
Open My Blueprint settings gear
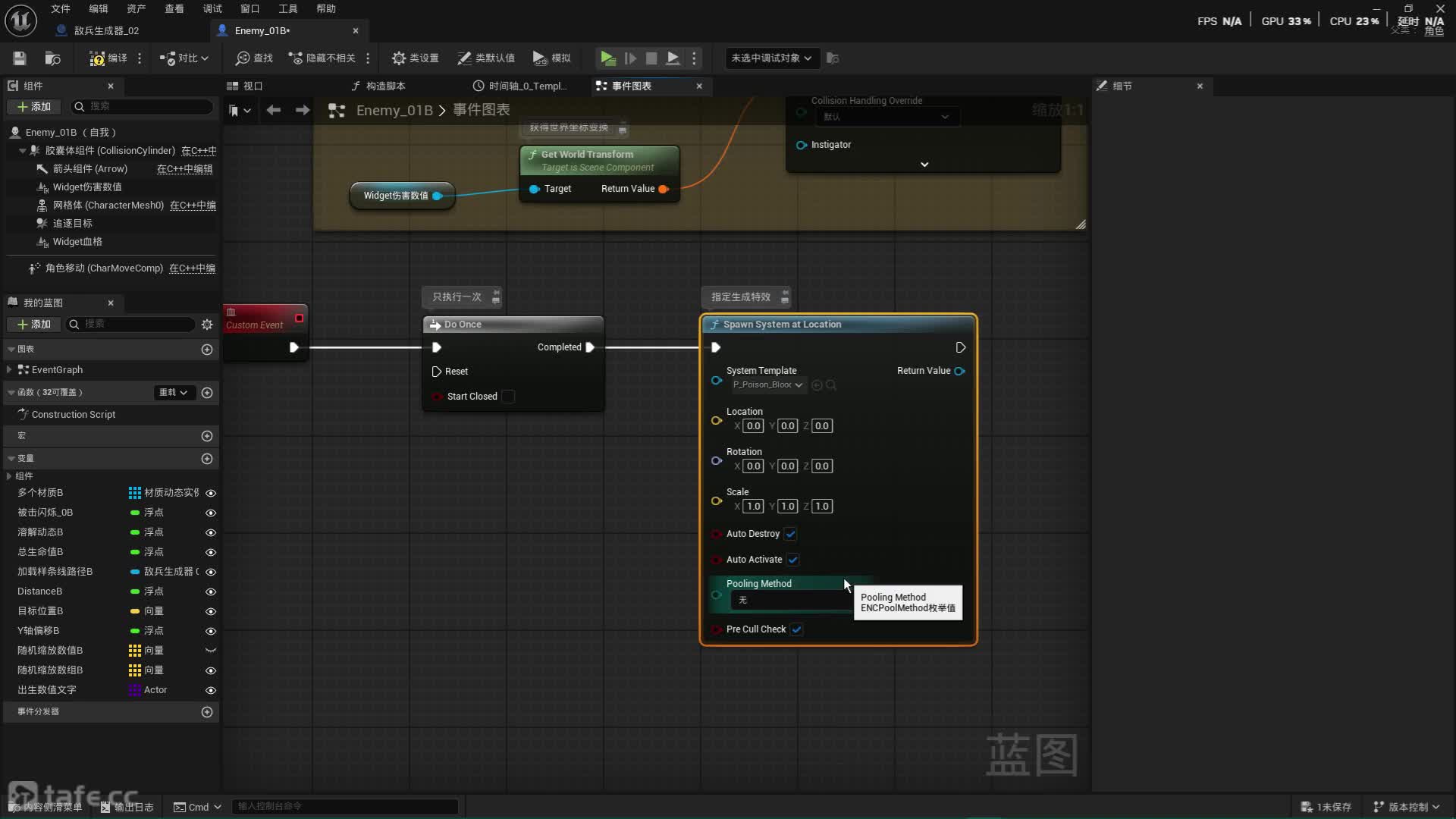(207, 325)
